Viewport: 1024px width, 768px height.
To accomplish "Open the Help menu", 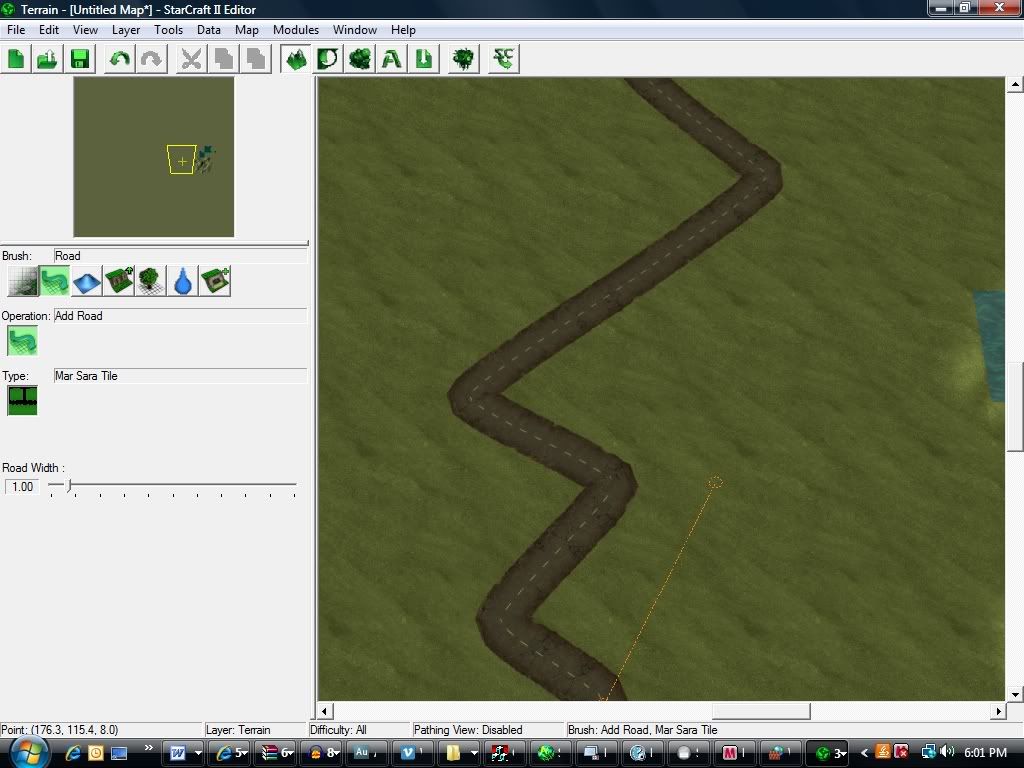I will click(x=403, y=30).
